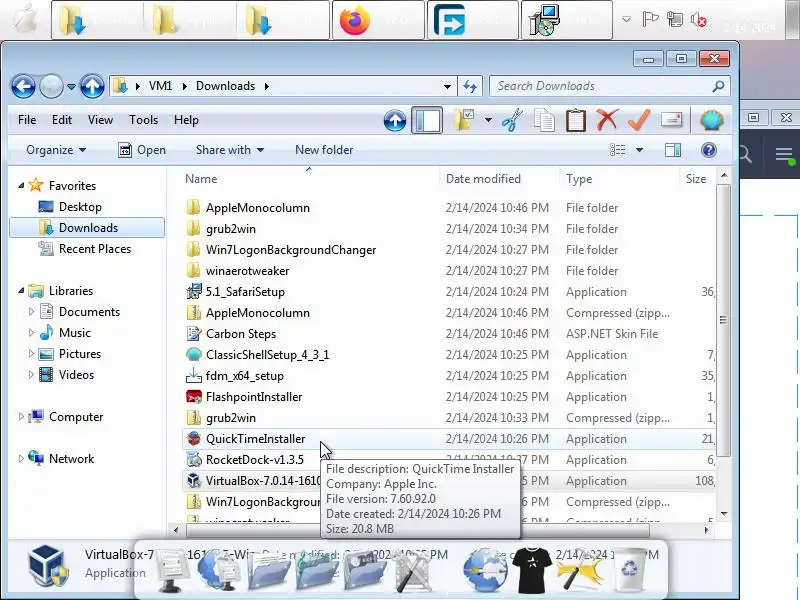The width and height of the screenshot is (800, 600).
Task: Open the Edit menu
Action: click(62, 120)
